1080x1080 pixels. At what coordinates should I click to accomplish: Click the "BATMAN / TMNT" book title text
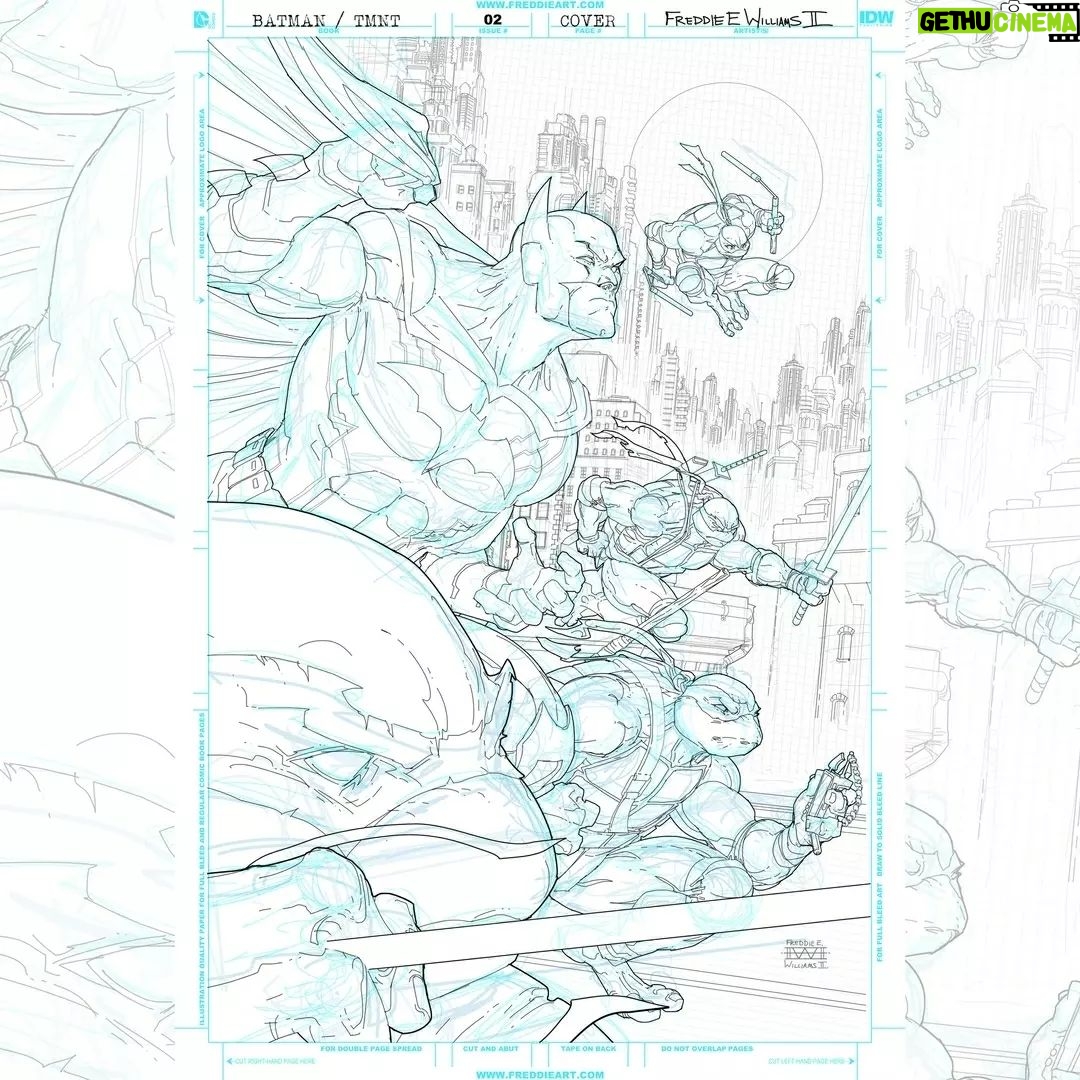pyautogui.click(x=326, y=21)
